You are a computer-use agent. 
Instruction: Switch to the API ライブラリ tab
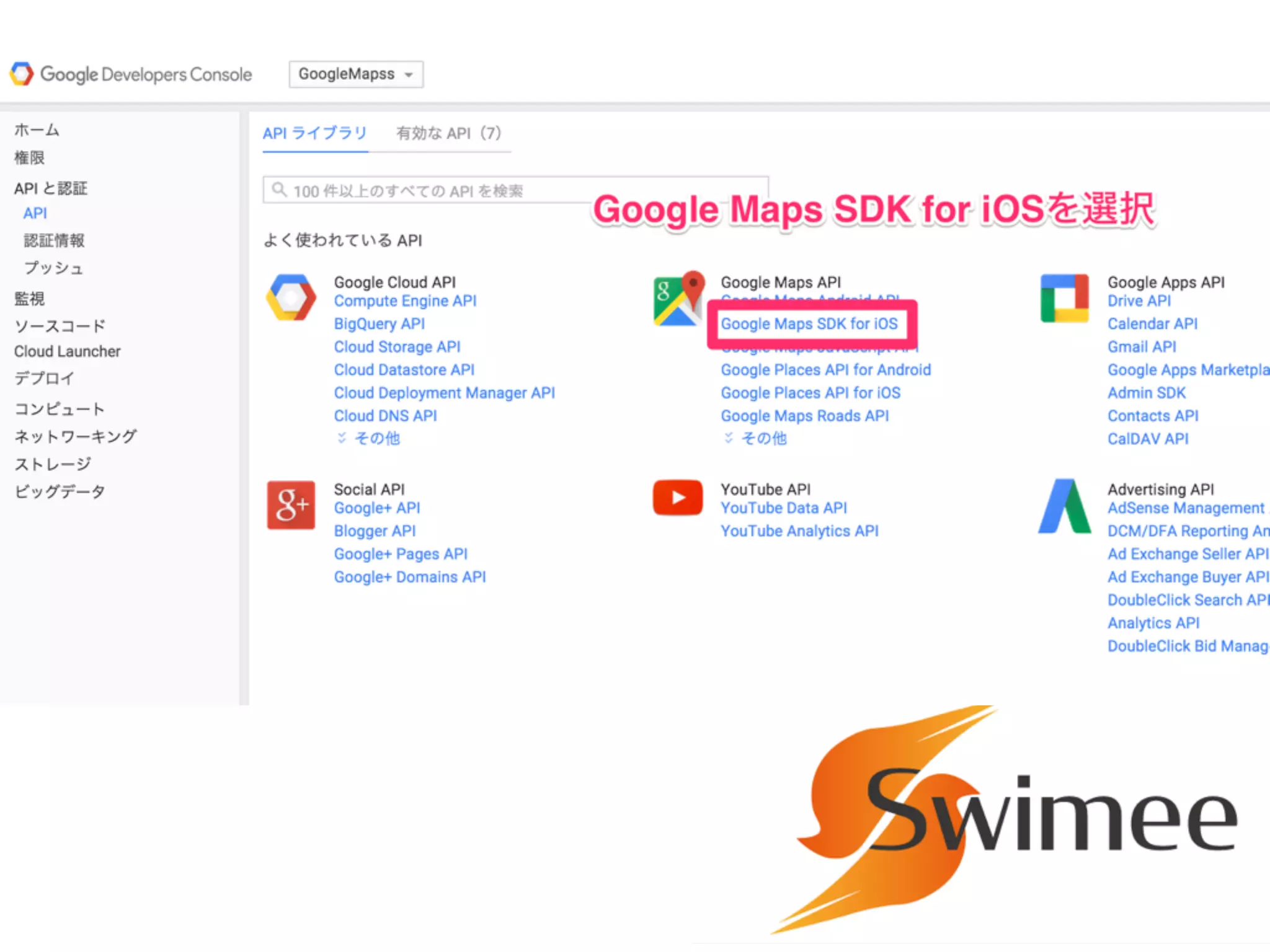coord(315,133)
